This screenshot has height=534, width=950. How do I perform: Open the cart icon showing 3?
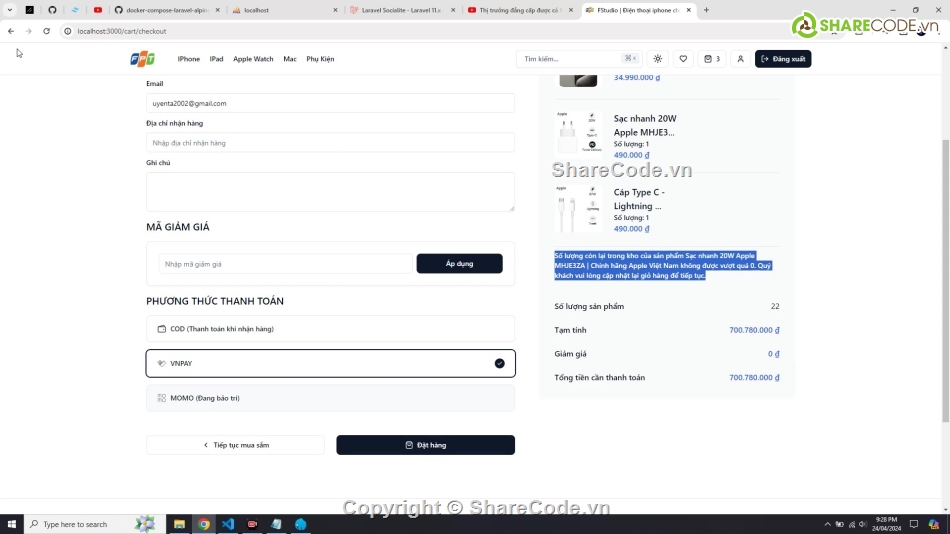(x=712, y=59)
